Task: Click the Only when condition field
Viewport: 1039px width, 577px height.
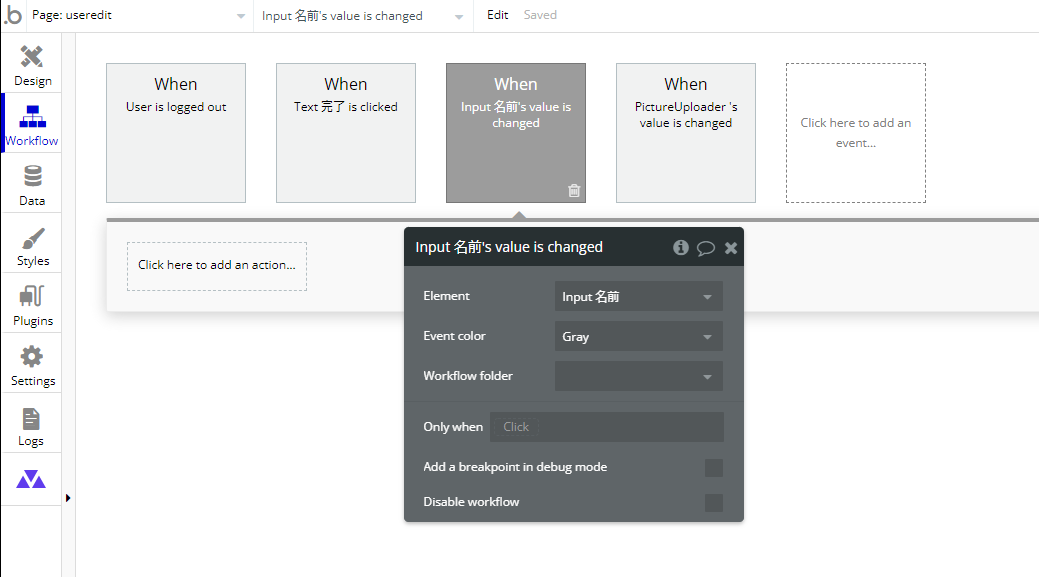Action: coord(607,427)
